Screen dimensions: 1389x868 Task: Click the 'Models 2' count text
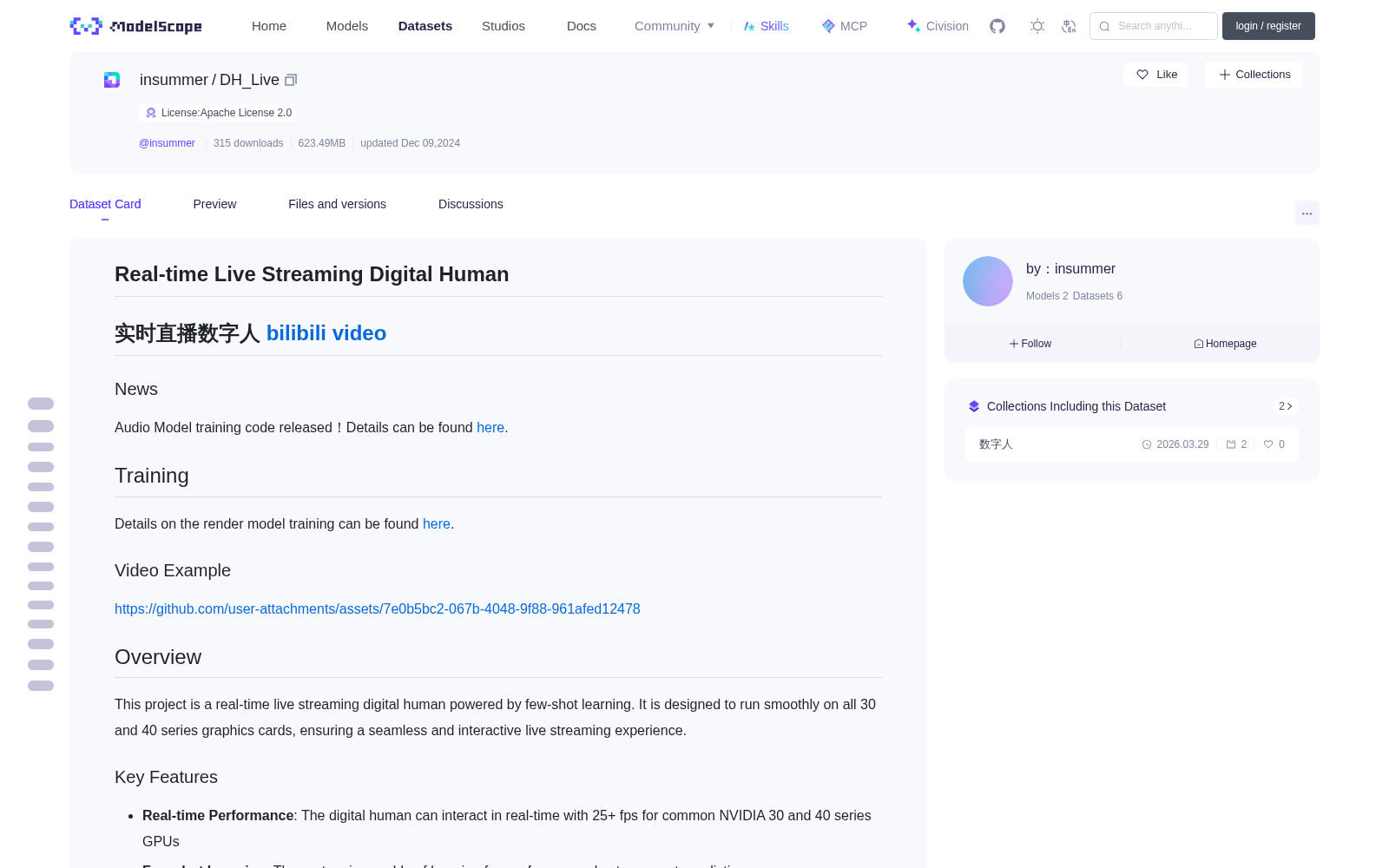tap(1047, 296)
